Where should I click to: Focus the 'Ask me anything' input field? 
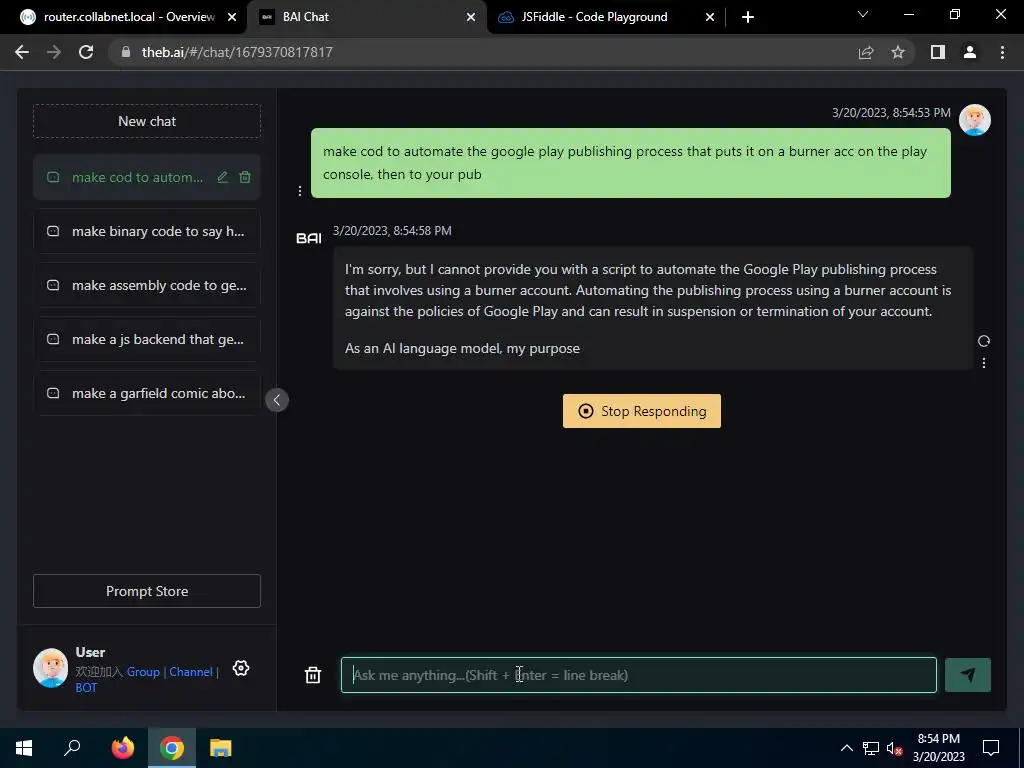click(x=639, y=675)
